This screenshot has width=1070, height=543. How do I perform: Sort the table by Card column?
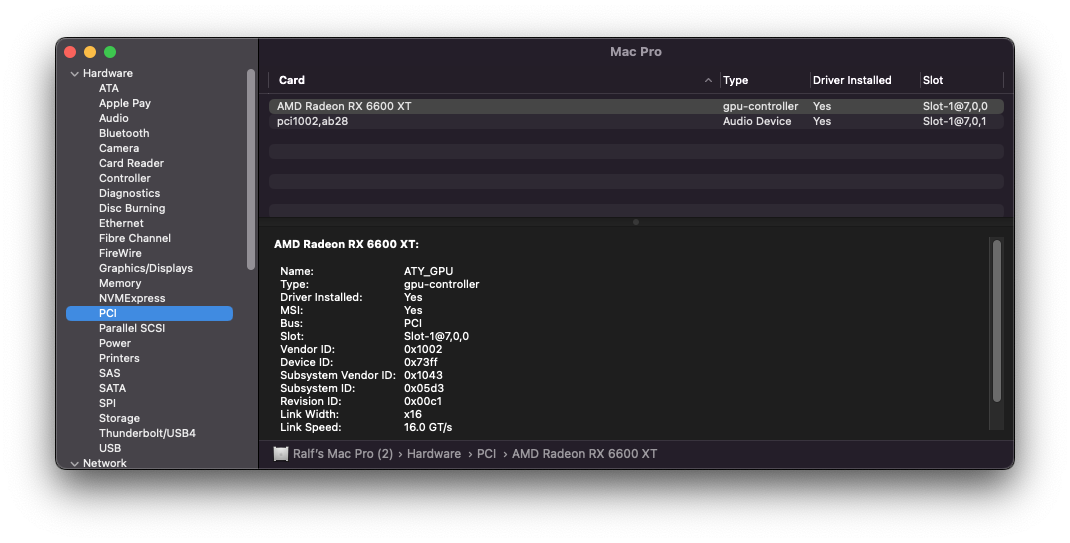point(291,80)
